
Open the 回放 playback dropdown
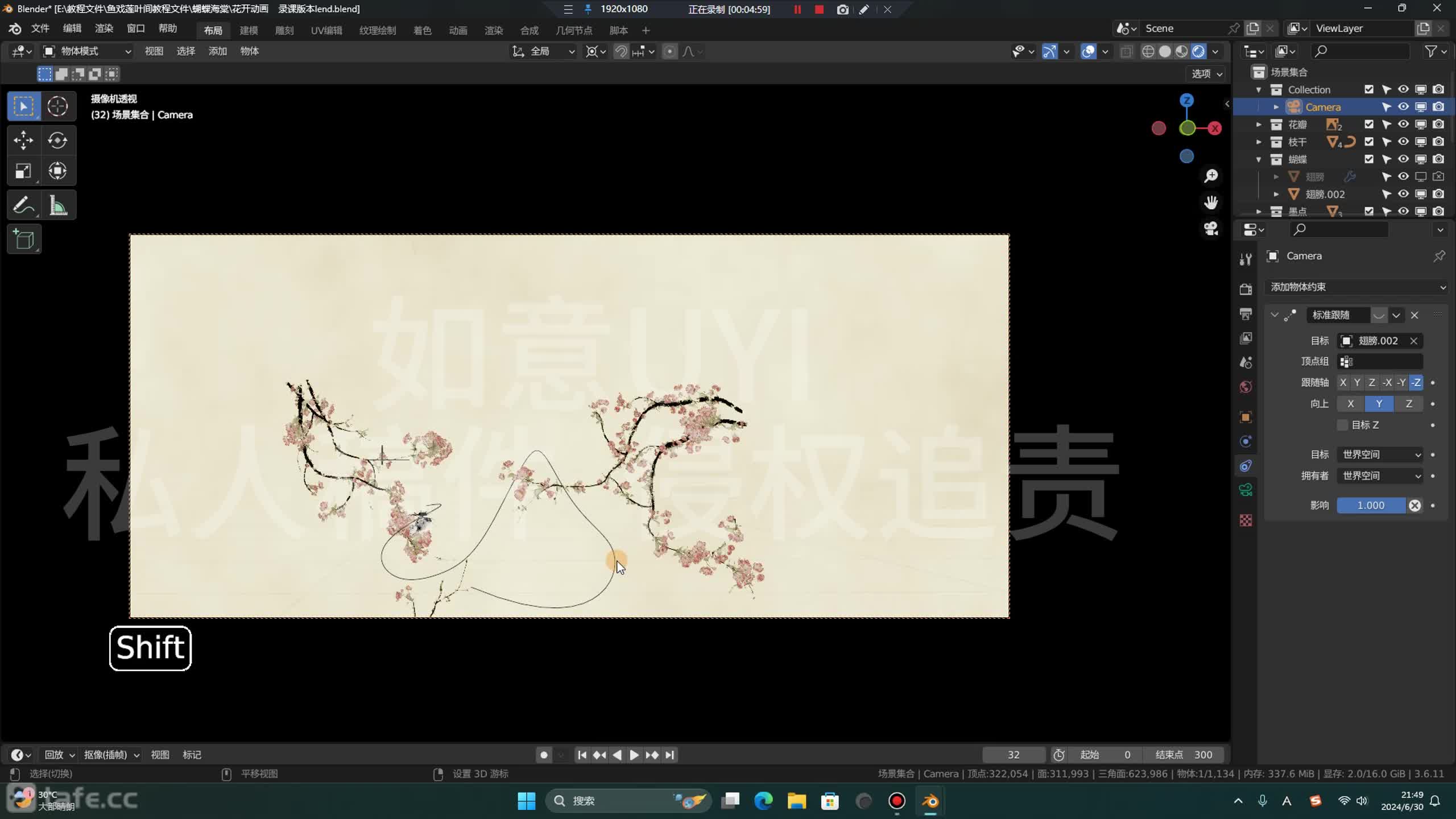tap(59, 755)
